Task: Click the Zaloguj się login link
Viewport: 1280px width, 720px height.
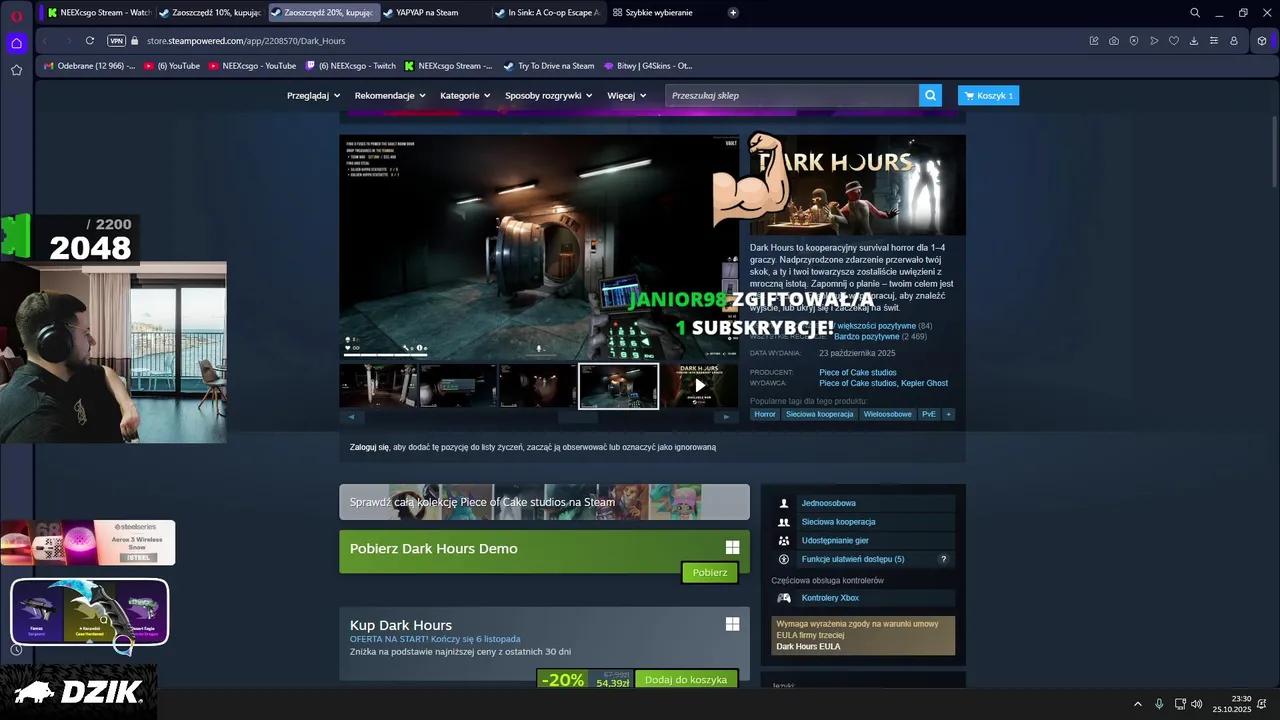Action: [369, 447]
